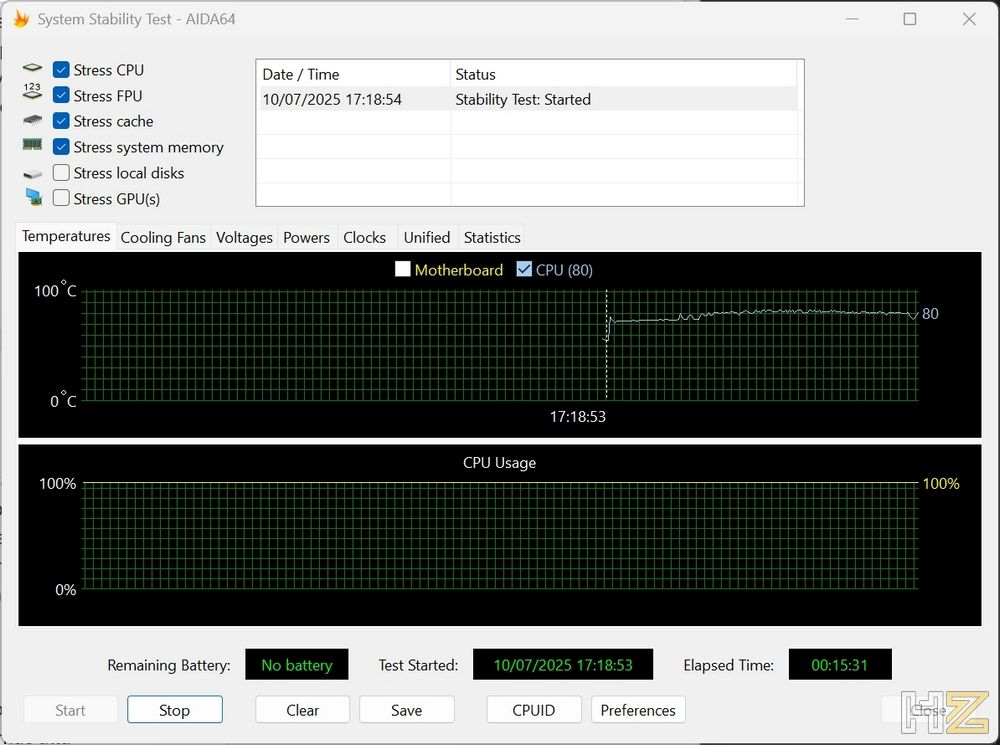This screenshot has height=745, width=1000.
Task: Click the No battery field
Action: coord(297,665)
